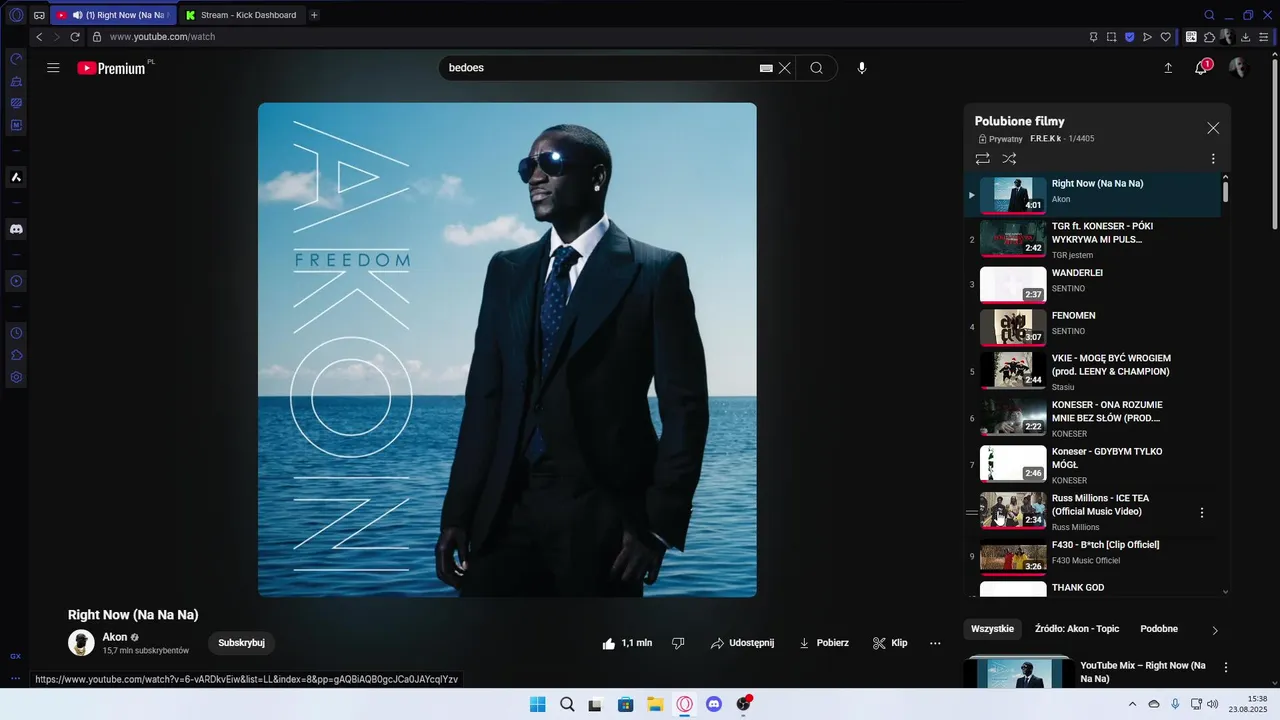Reload the page
This screenshot has width=1280, height=720.
pyautogui.click(x=75, y=37)
